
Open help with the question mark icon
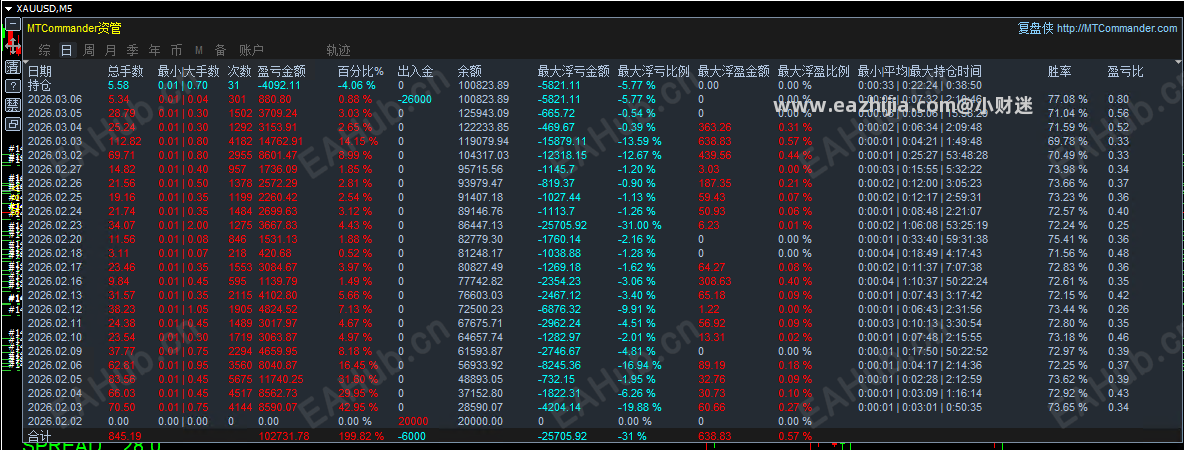point(13,85)
